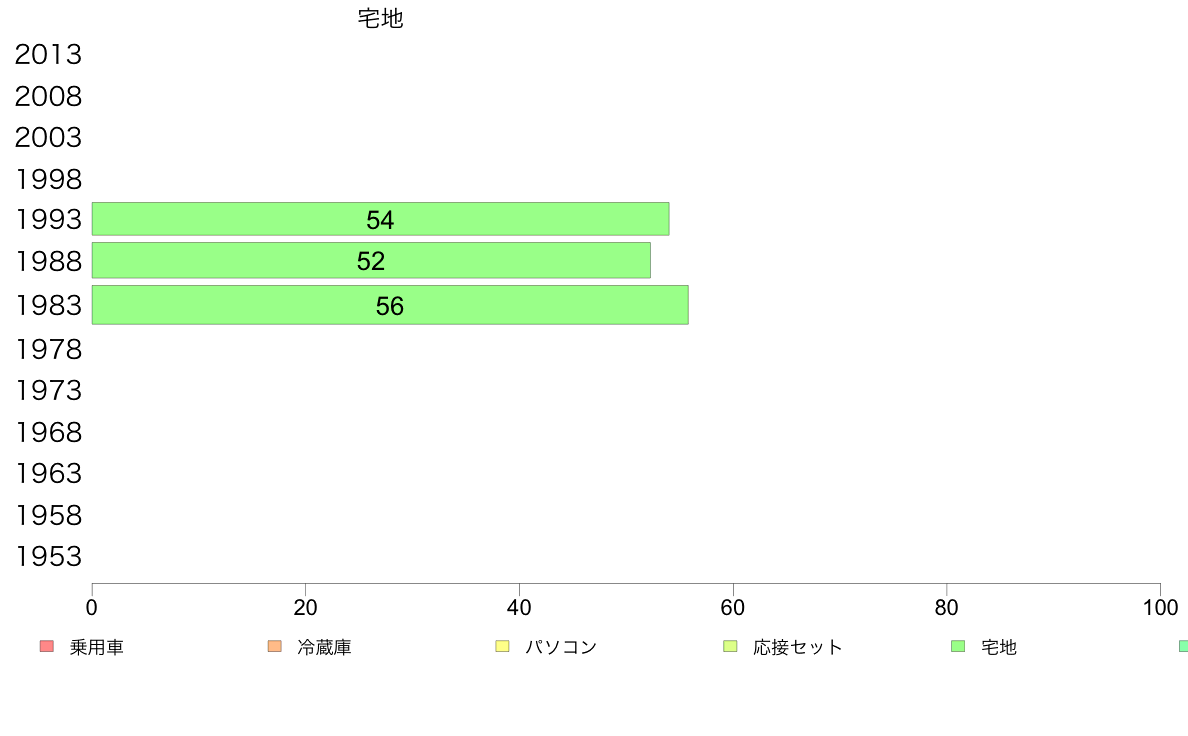Click the lime 応接セット legend swatch

coord(730,646)
